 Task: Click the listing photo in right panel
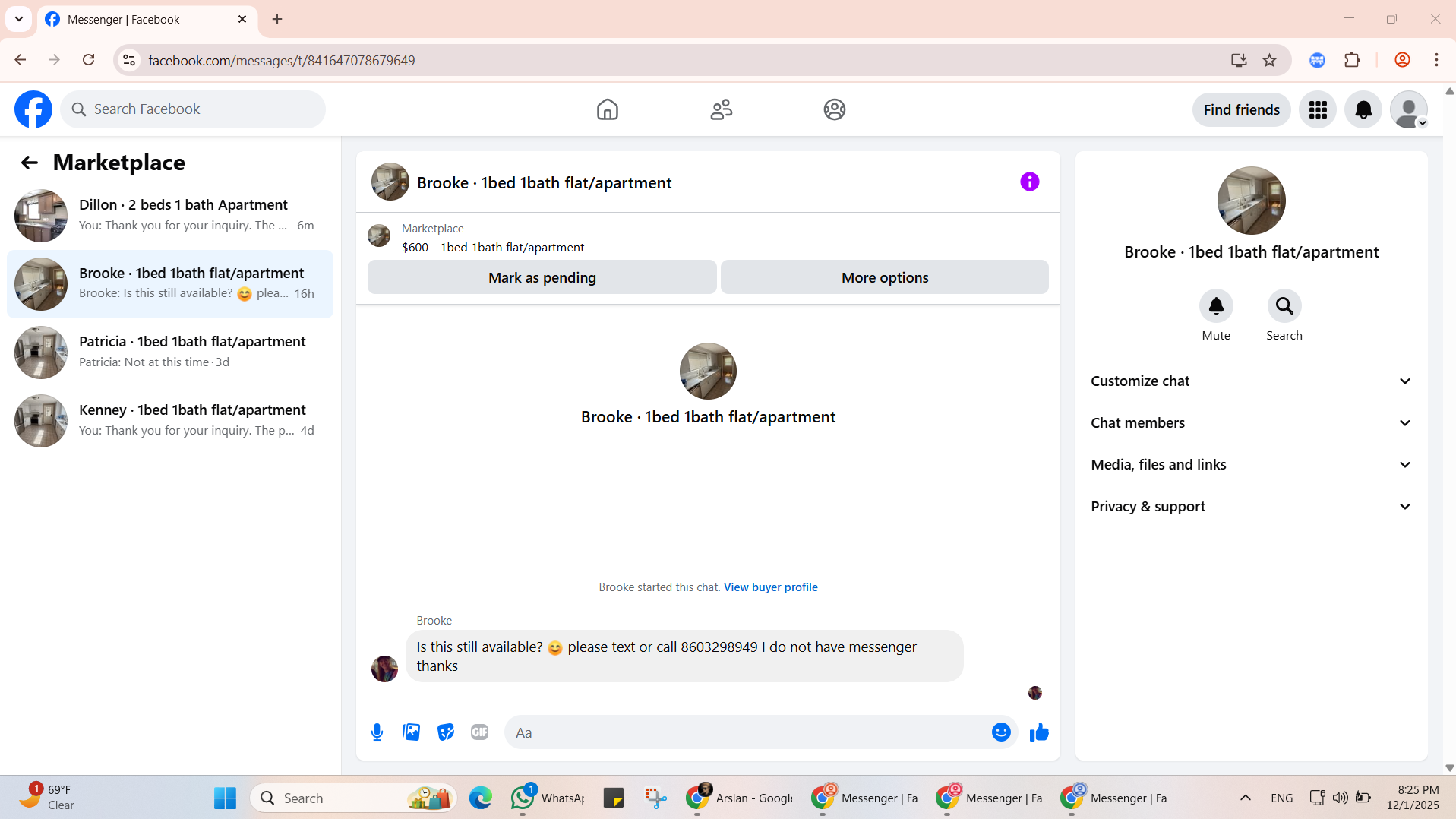[1251, 201]
